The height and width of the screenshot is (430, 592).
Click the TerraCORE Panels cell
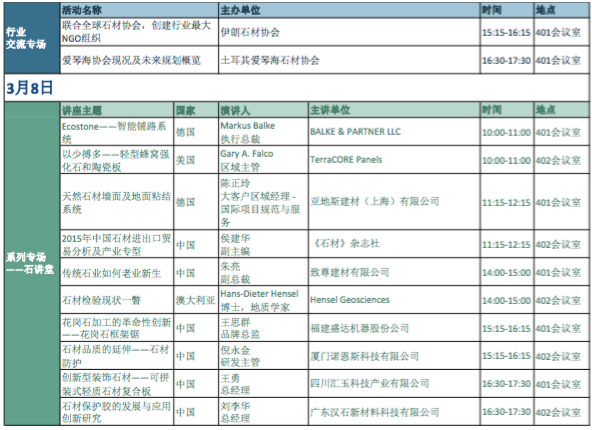coord(394,160)
